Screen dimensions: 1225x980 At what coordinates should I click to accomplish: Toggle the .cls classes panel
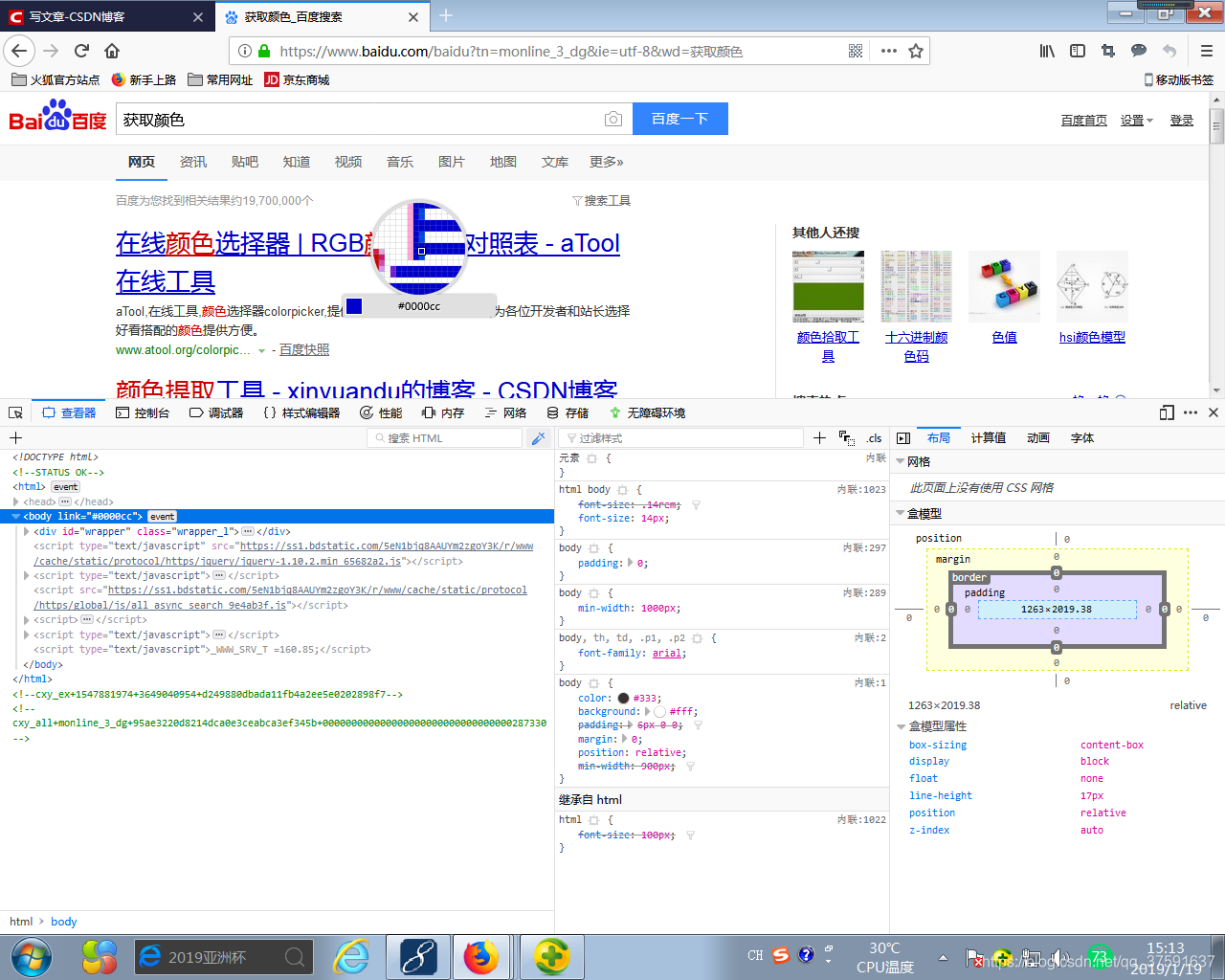pyautogui.click(x=875, y=438)
